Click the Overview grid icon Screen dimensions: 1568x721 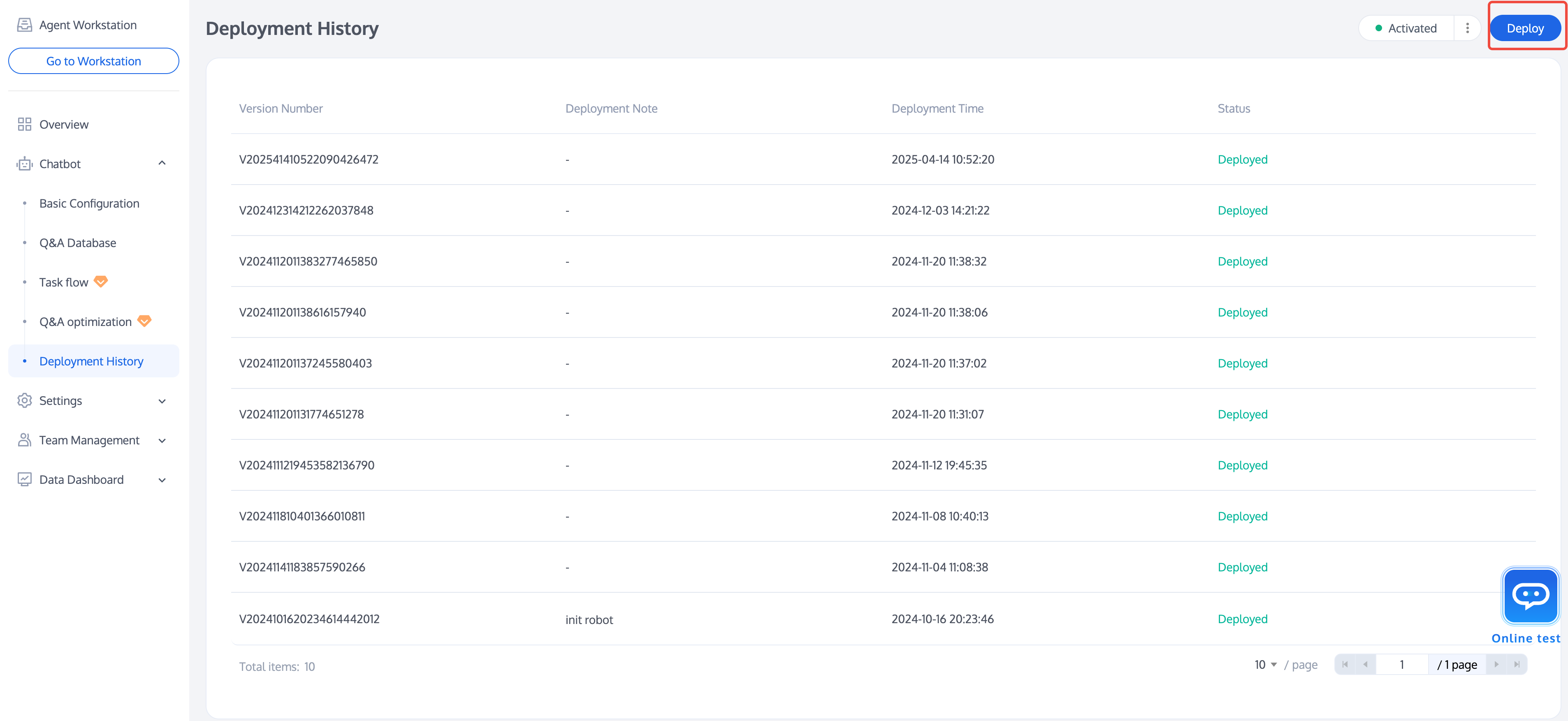pos(24,124)
